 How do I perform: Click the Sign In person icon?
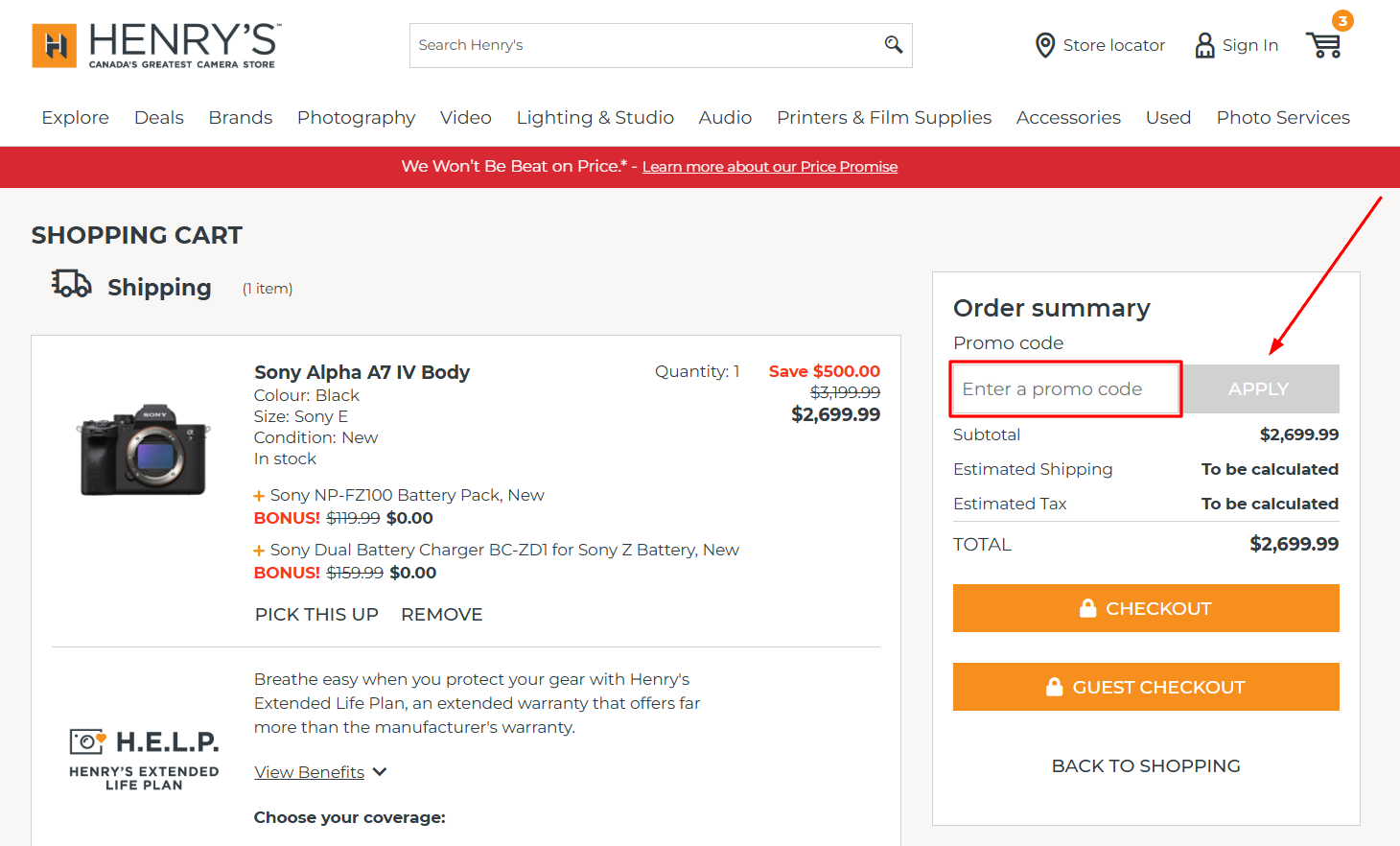point(1204,45)
